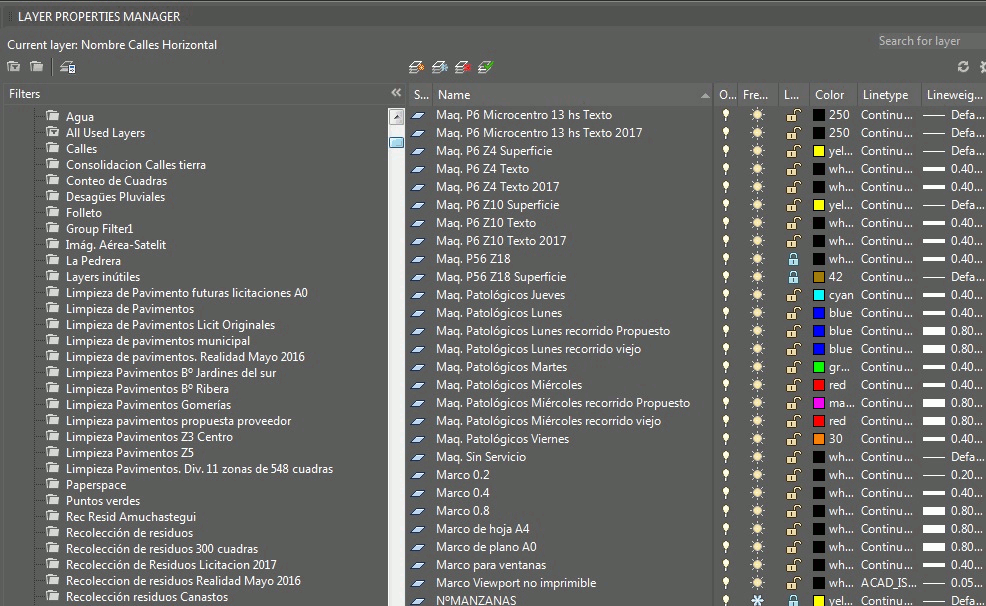Click New Layer Frozen in All Viewports icon
This screenshot has width=986, height=606.
[440, 67]
